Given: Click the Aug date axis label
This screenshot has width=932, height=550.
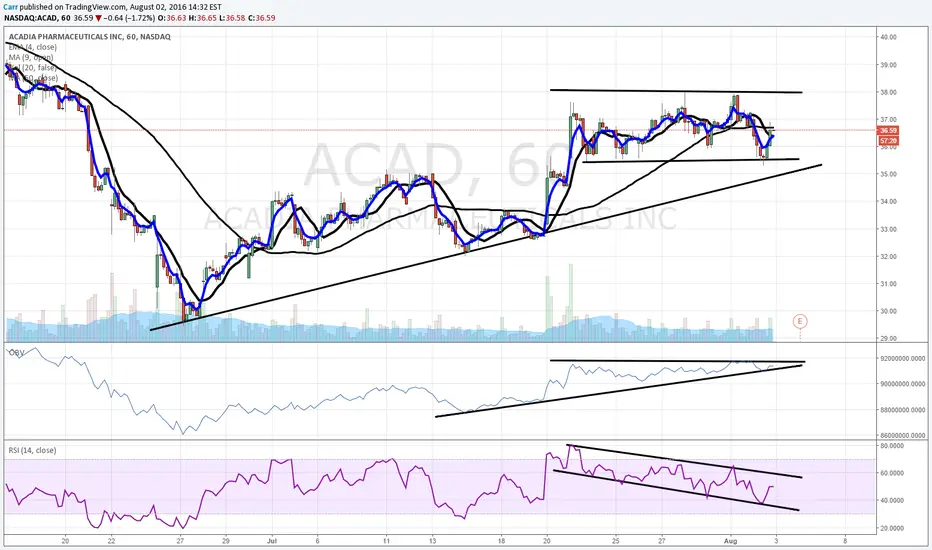Looking at the screenshot, I should 731,541.
